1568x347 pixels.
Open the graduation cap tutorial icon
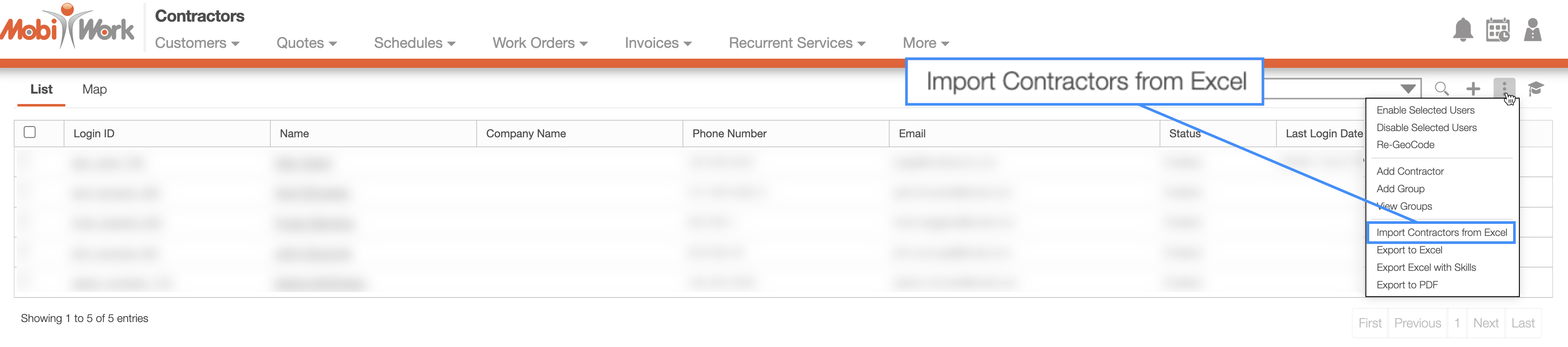click(x=1535, y=89)
